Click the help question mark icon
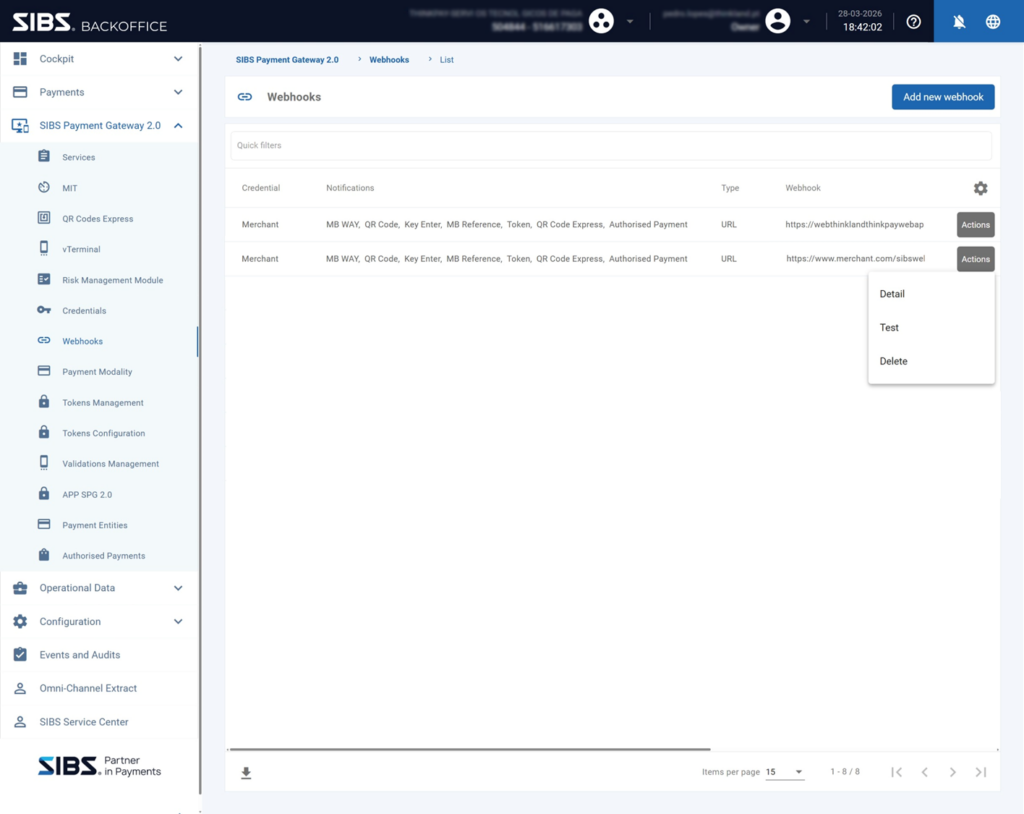 pyautogui.click(x=913, y=22)
